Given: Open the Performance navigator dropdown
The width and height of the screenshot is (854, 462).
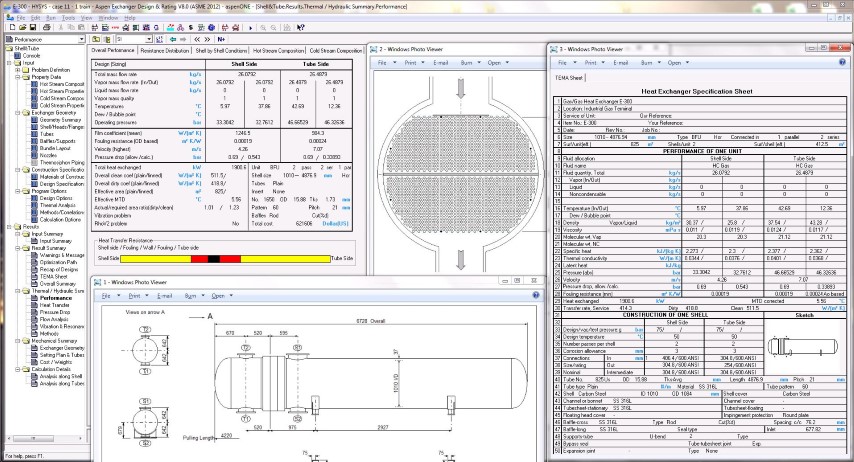Looking at the screenshot, I should (80, 39).
